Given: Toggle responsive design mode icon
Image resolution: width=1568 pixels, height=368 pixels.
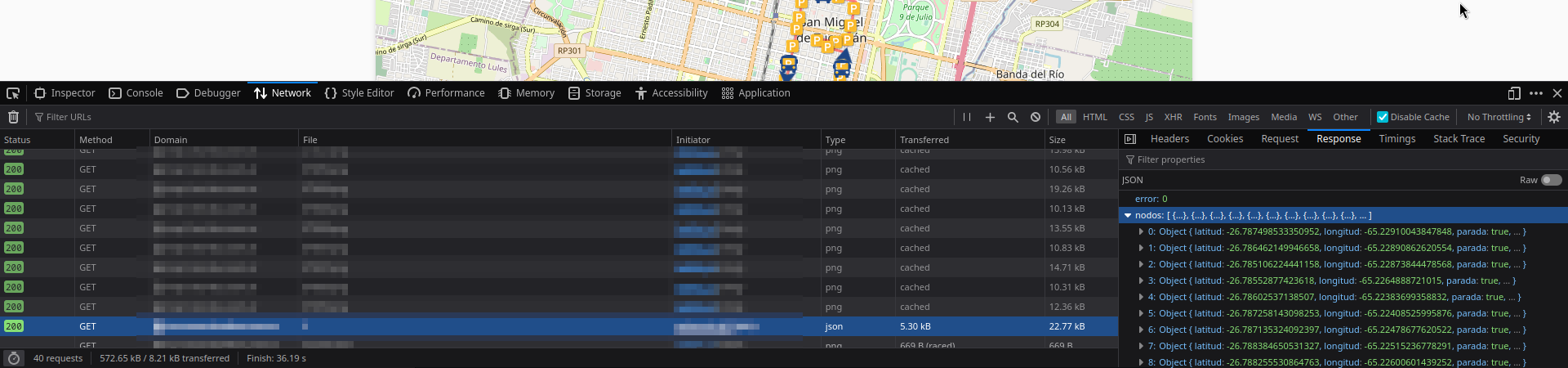Looking at the screenshot, I should [1513, 93].
